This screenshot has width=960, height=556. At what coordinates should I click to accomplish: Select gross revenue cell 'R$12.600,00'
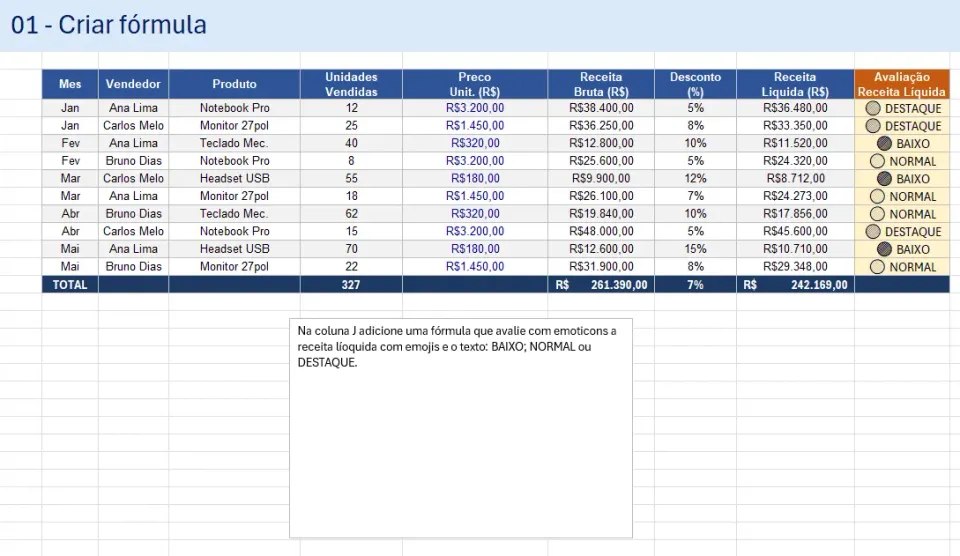[601, 249]
